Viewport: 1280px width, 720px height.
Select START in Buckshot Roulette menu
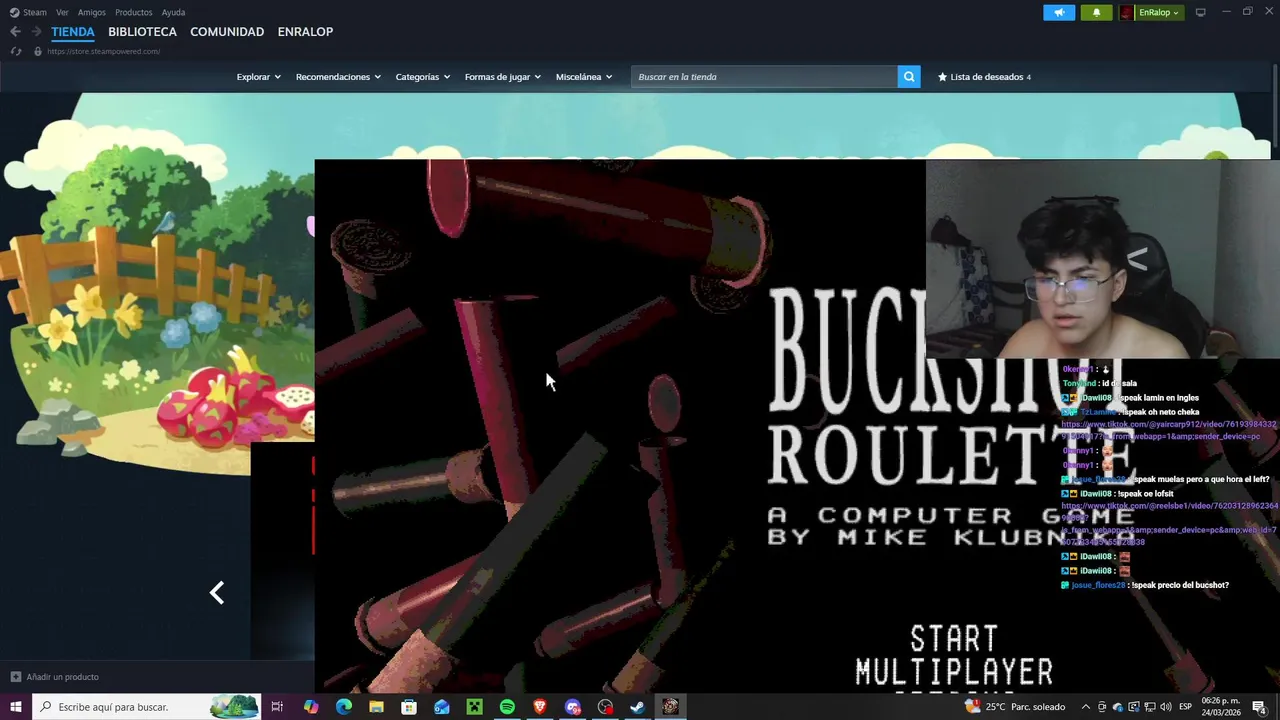click(x=954, y=639)
